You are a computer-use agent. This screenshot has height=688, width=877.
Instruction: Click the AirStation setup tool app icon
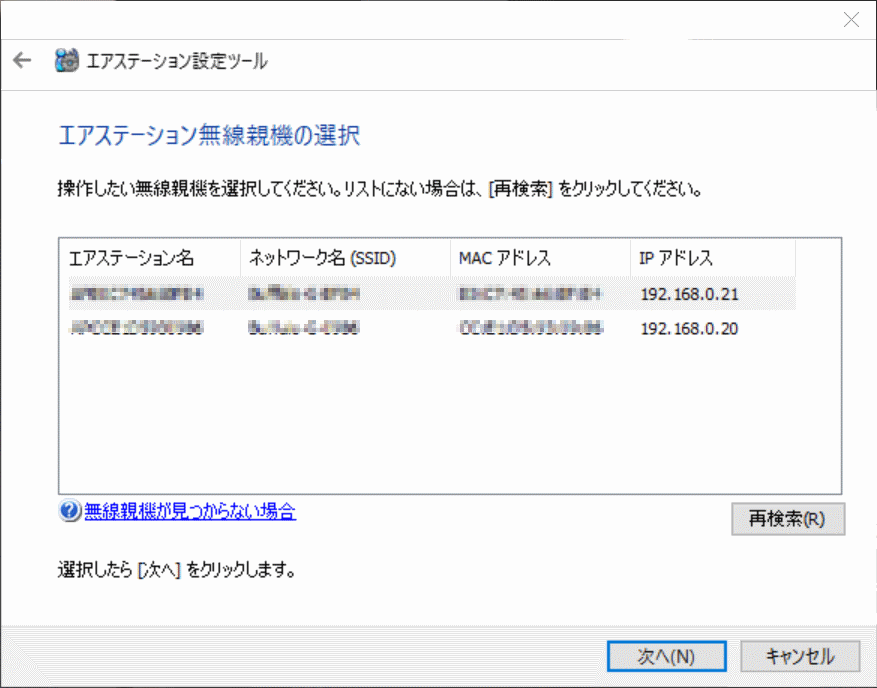pyautogui.click(x=66, y=61)
